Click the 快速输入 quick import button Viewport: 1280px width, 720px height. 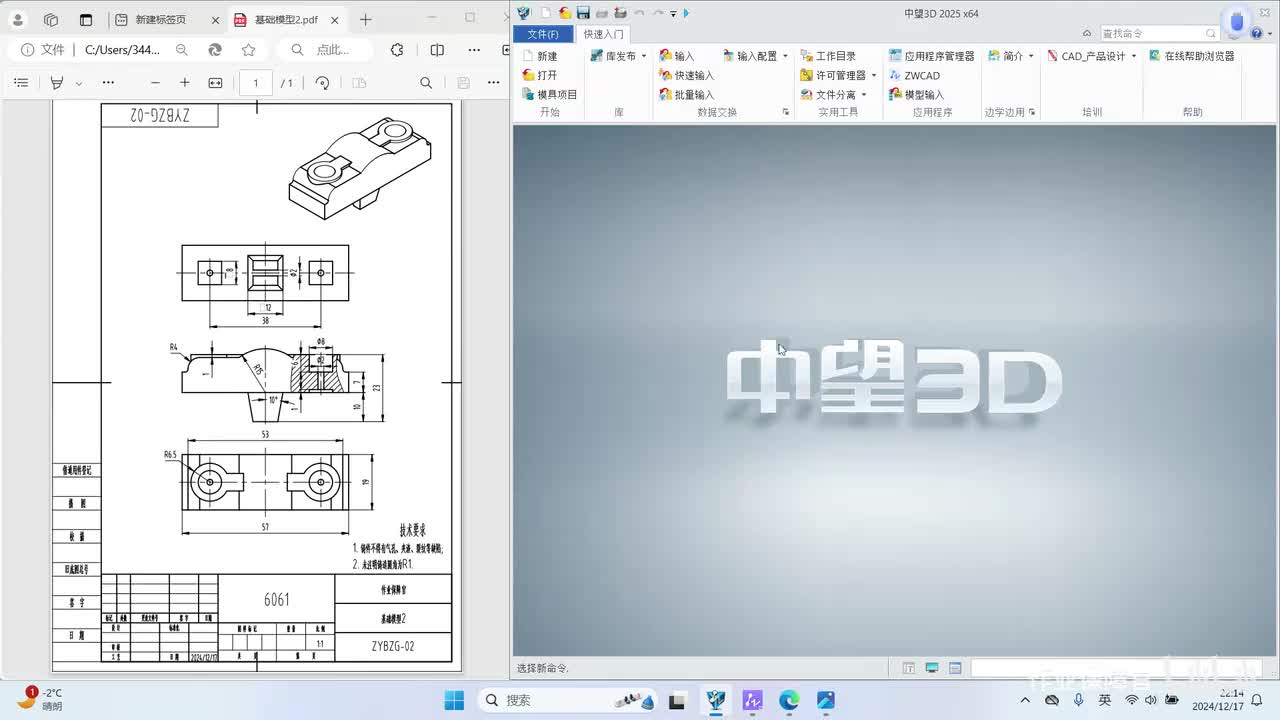click(687, 75)
